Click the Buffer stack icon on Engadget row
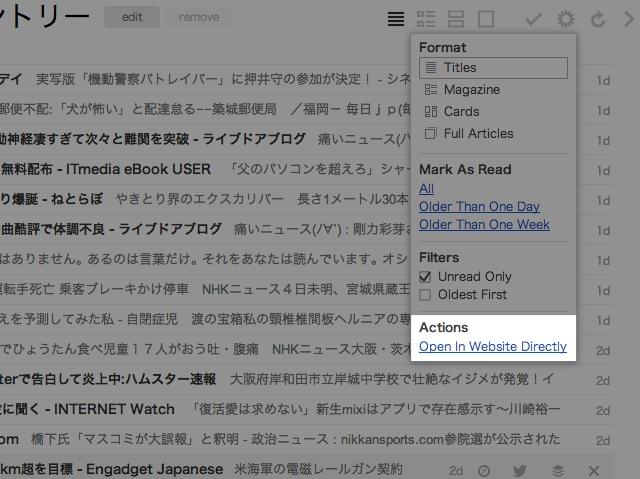The height and width of the screenshot is (479, 640). coord(557,471)
